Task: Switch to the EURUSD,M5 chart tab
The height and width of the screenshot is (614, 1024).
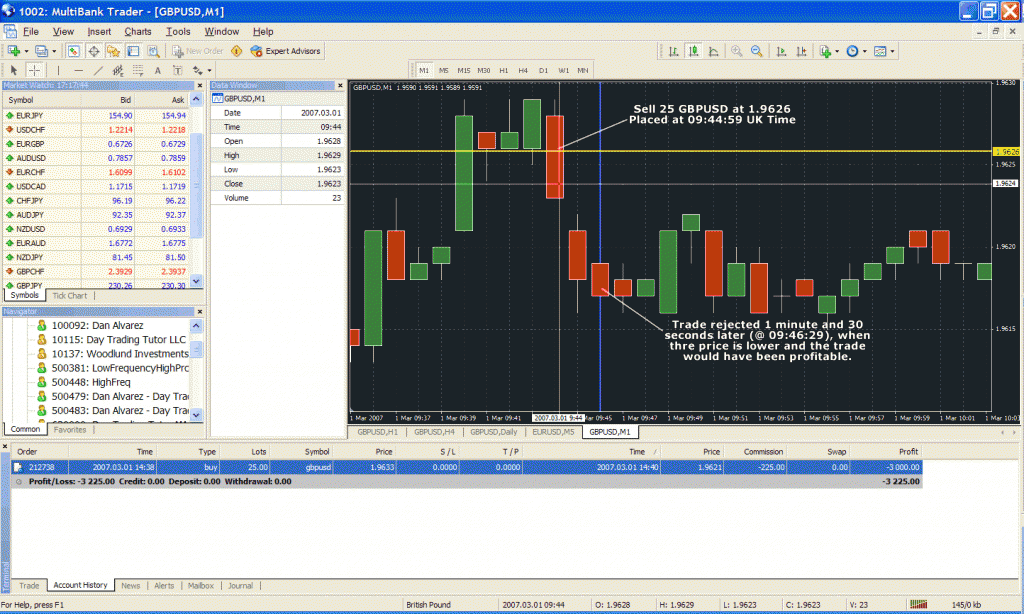Action: click(x=552, y=432)
